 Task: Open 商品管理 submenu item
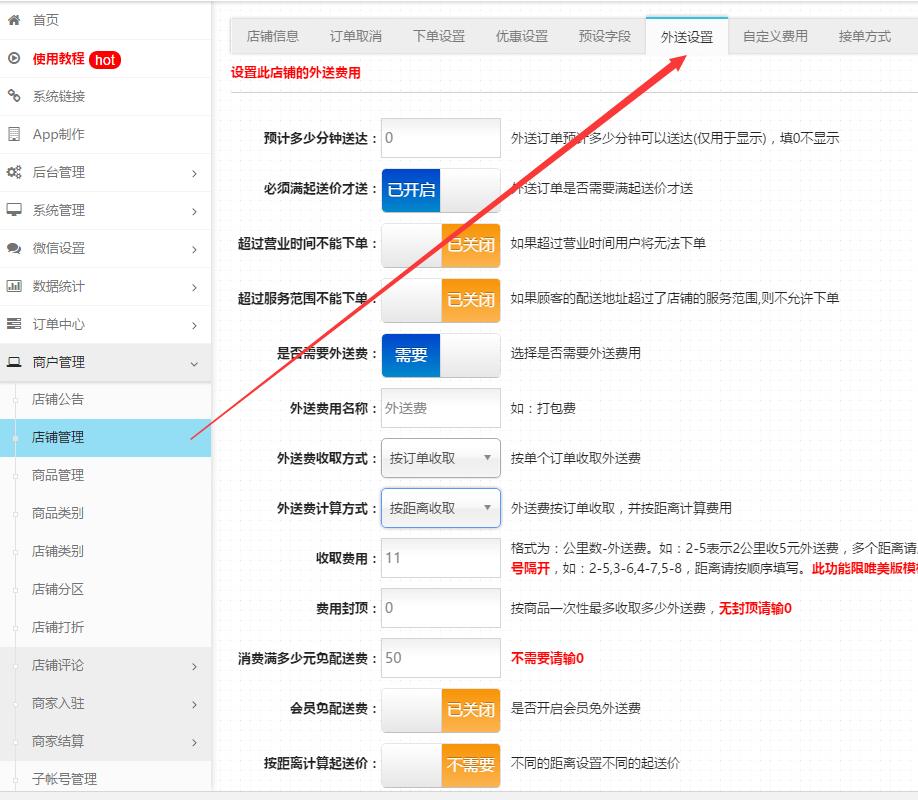tap(105, 475)
